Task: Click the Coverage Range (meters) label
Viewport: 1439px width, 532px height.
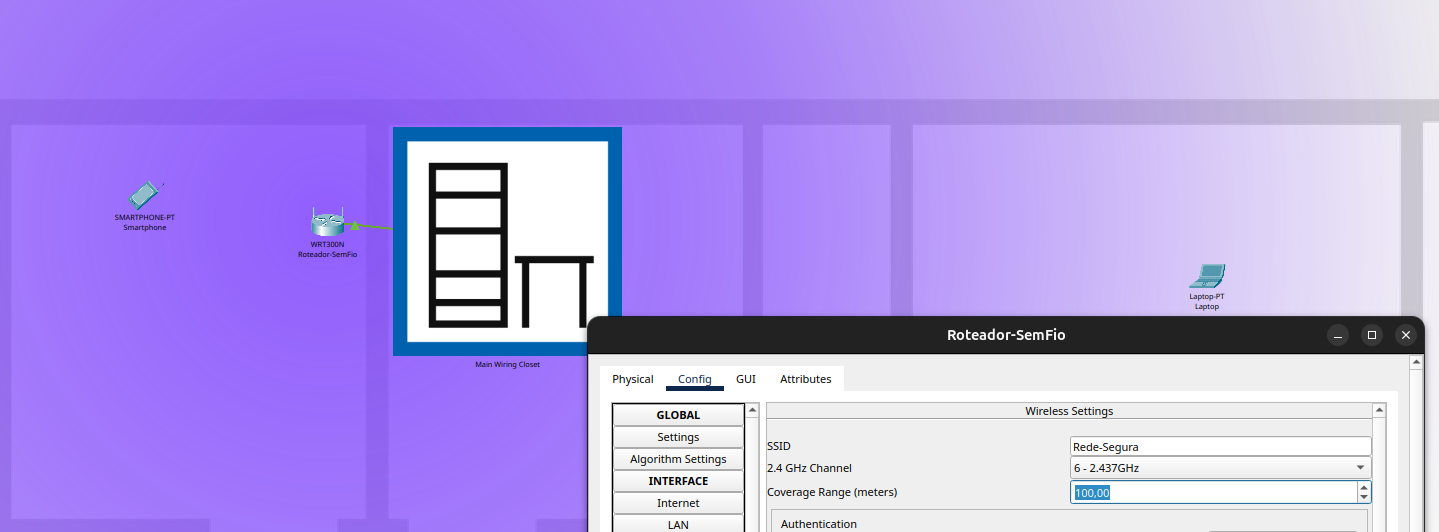Action: 832,492
